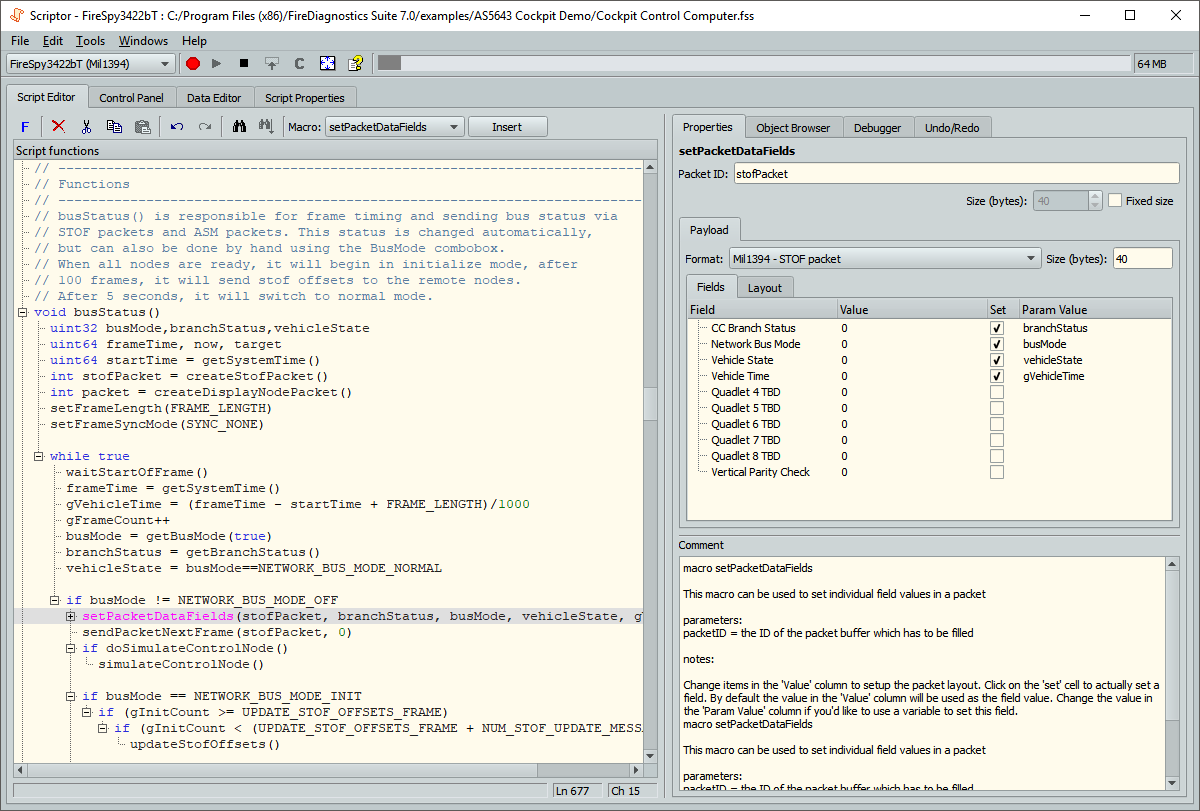Screen dimensions: 1200x811
Task: Open the yellow help question-mark icon
Action: [355, 63]
